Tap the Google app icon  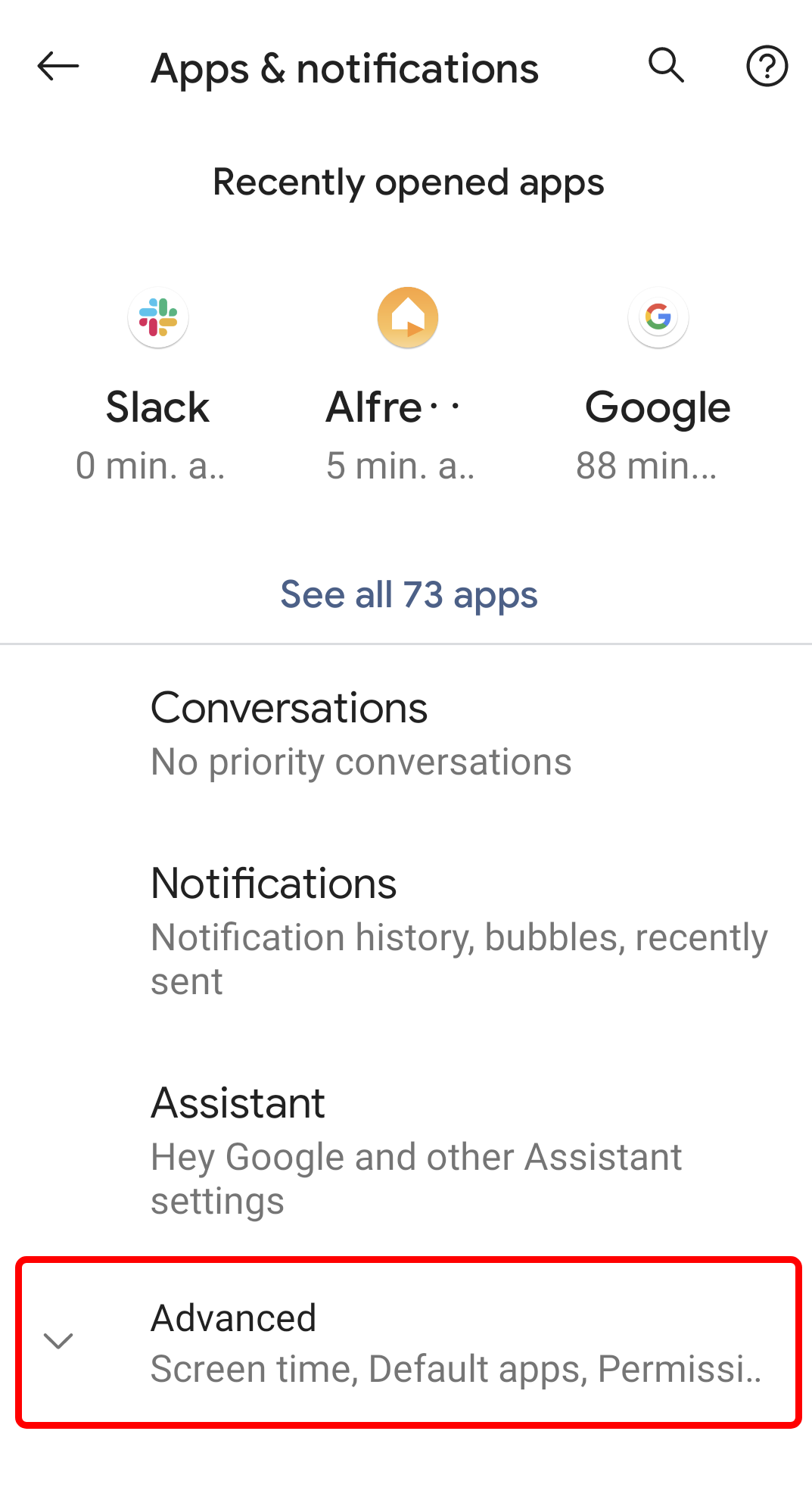click(658, 317)
